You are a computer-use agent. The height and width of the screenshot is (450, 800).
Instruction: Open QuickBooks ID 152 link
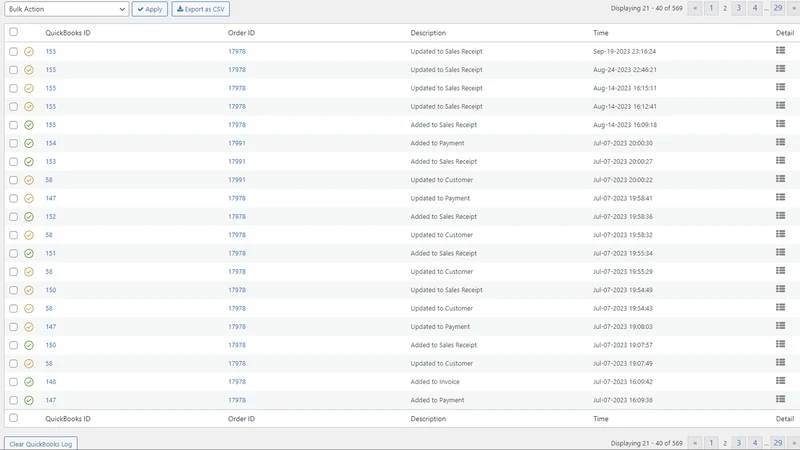51,217
